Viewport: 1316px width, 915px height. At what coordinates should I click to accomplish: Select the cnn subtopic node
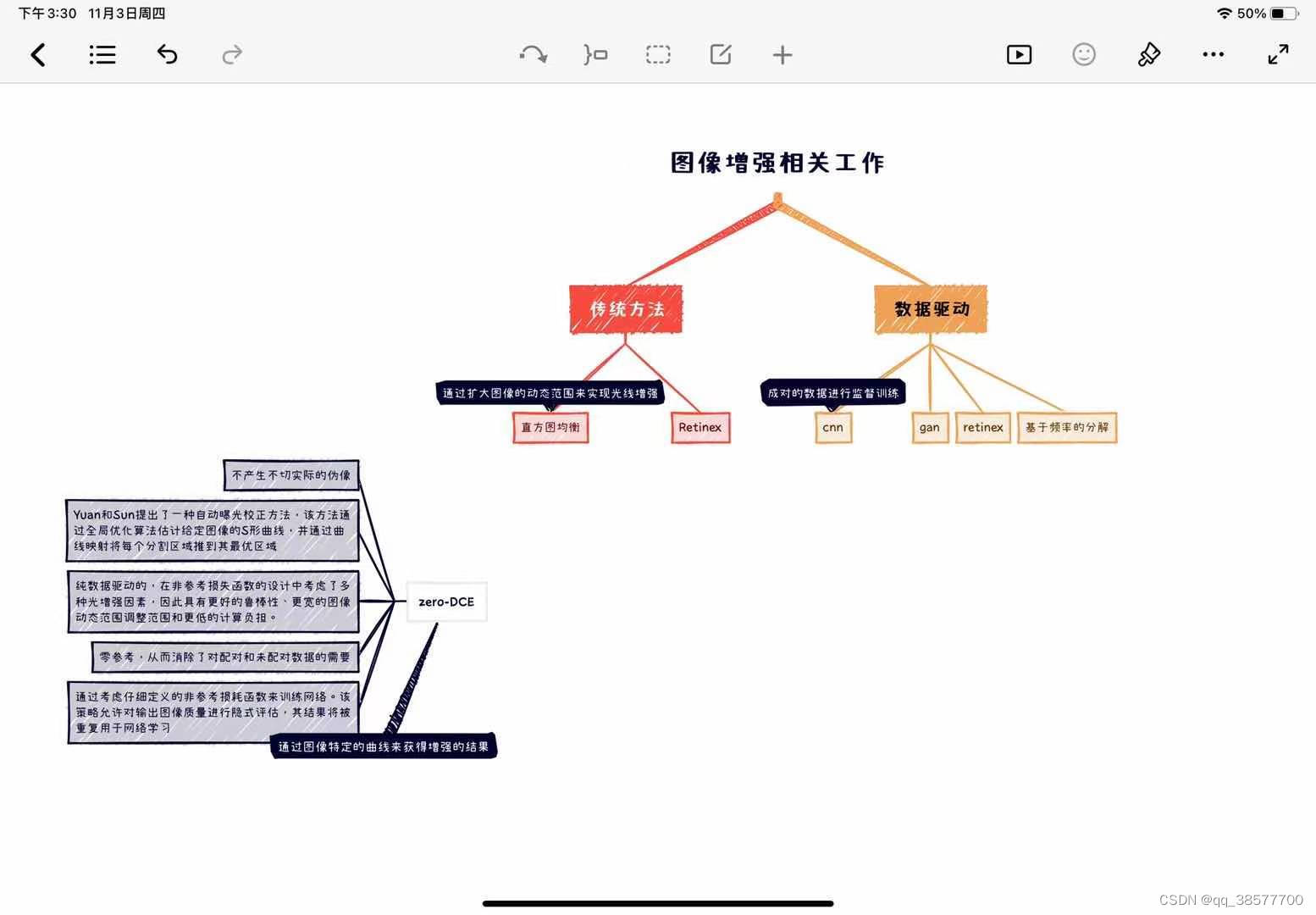pos(833,427)
